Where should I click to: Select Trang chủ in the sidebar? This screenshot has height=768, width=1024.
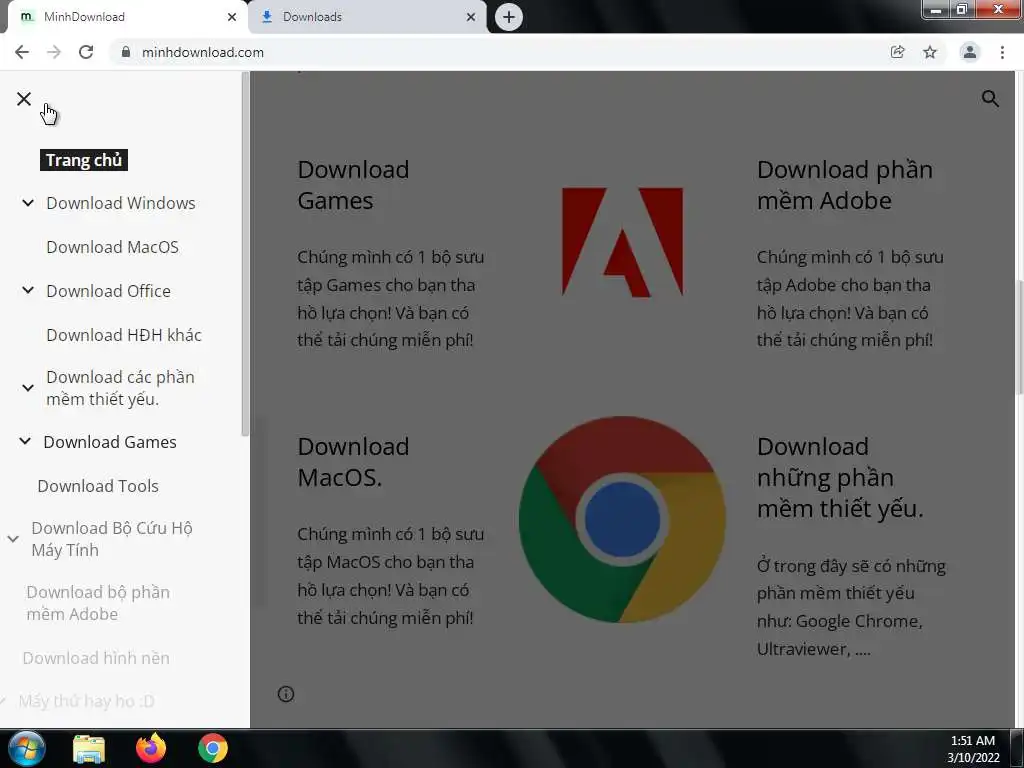[84, 160]
